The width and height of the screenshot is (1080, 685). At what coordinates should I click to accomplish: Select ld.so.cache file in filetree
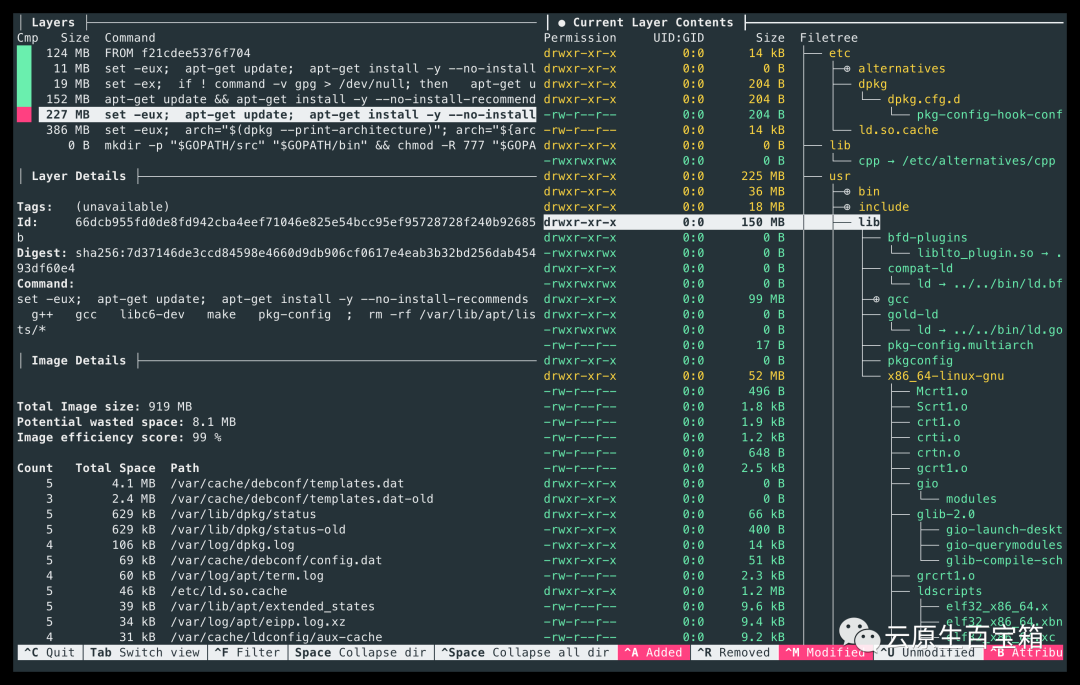pos(897,130)
